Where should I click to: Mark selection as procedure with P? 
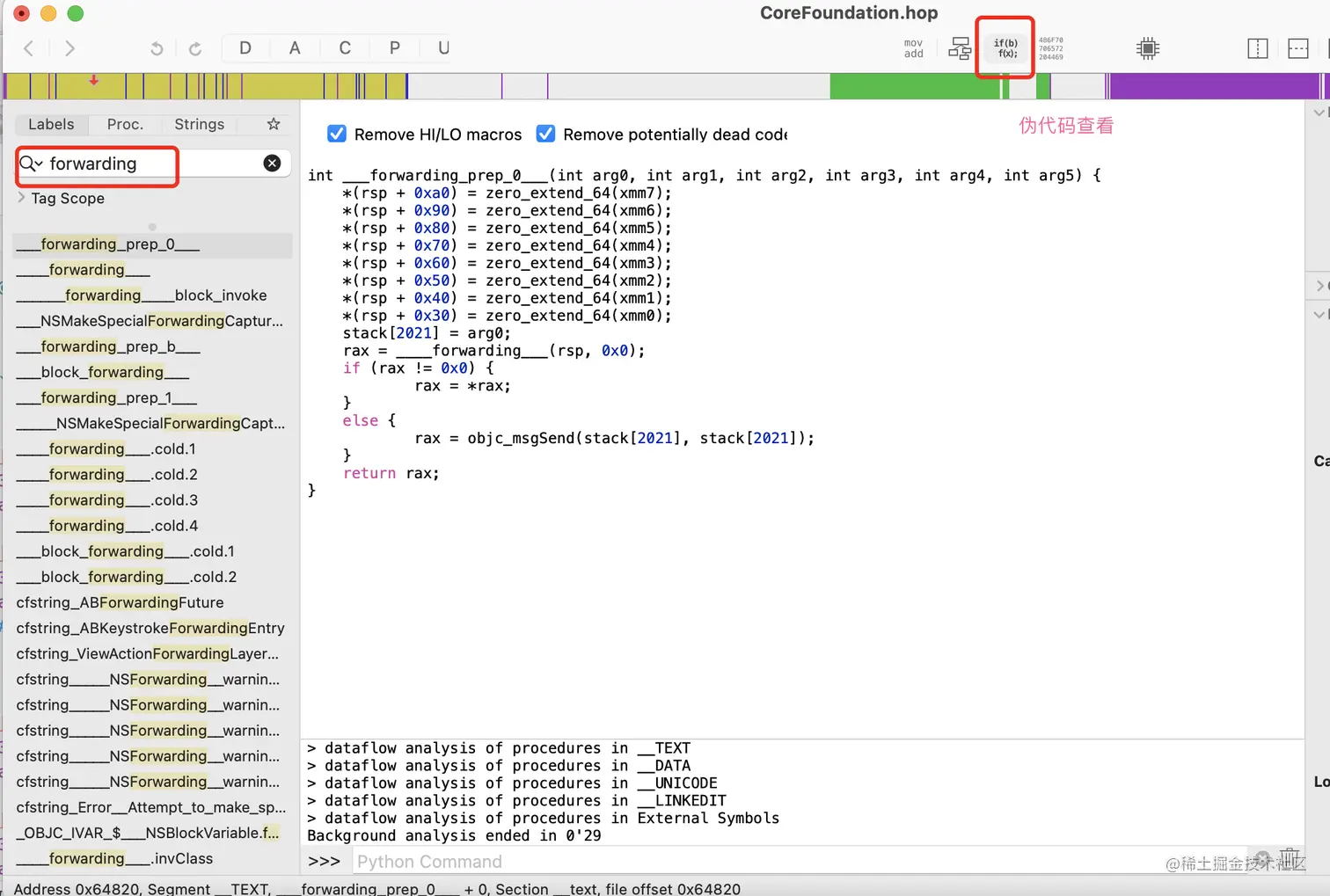pyautogui.click(x=395, y=48)
